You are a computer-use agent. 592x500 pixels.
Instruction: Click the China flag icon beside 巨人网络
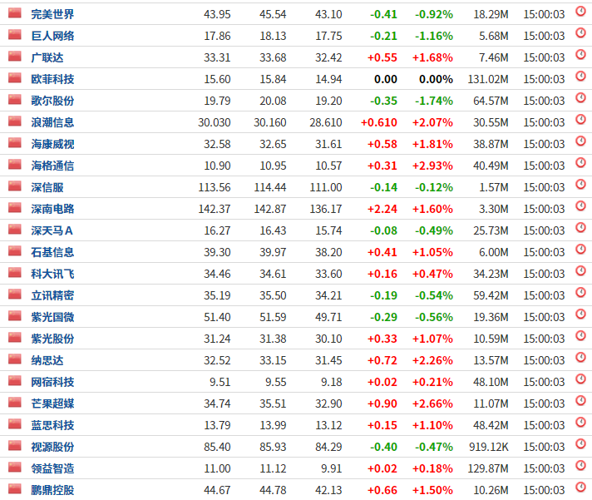[15, 35]
